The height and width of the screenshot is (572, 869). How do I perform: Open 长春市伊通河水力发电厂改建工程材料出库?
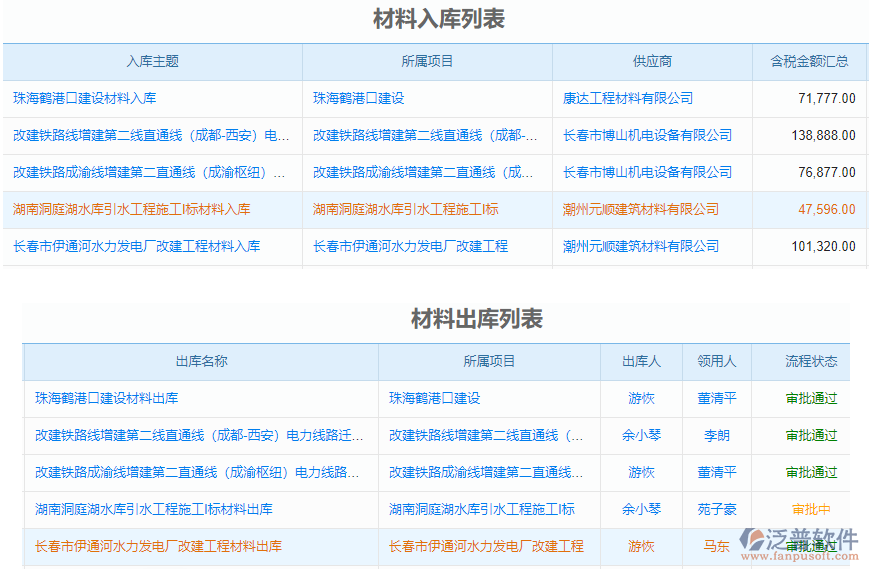(x=158, y=547)
